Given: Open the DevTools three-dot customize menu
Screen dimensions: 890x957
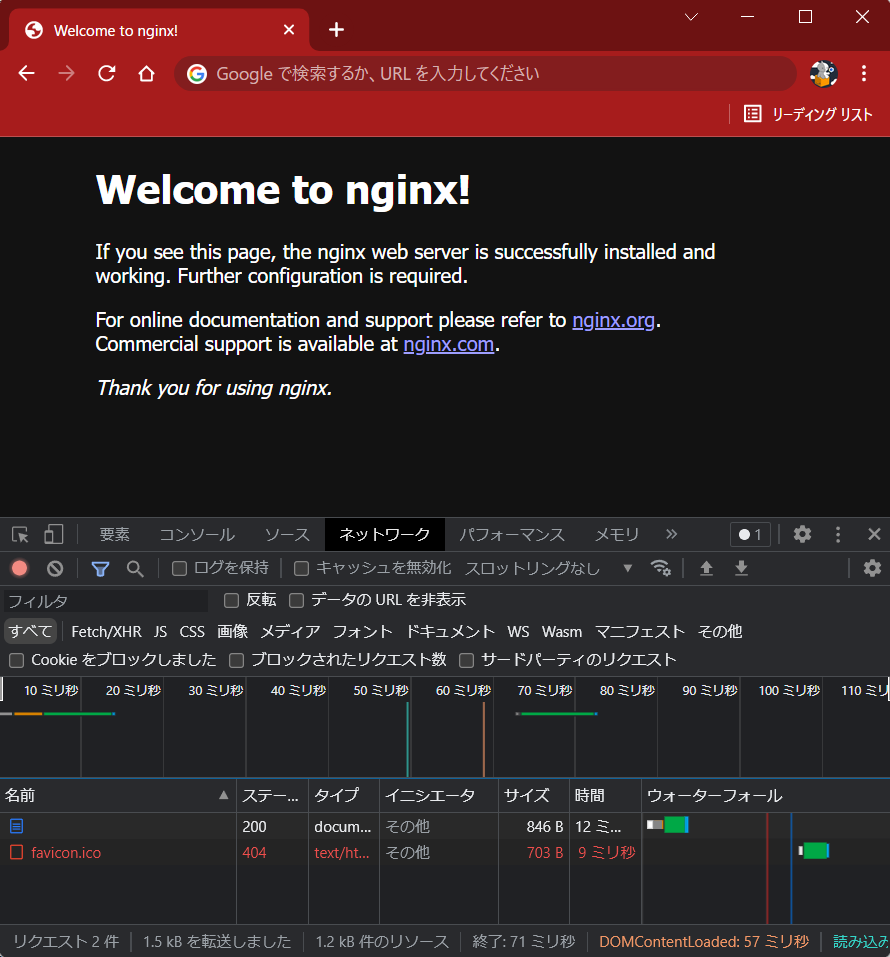Looking at the screenshot, I should (838, 534).
